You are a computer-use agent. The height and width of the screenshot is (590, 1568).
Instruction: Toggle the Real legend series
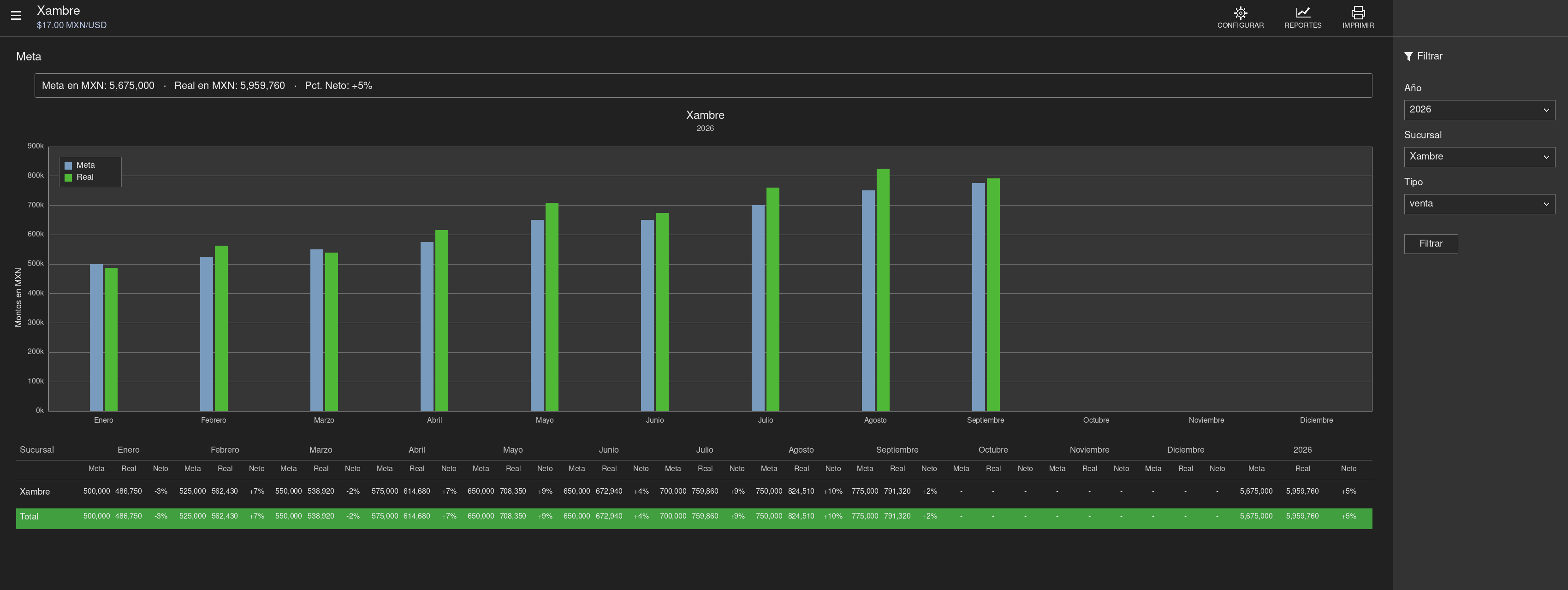click(x=79, y=177)
